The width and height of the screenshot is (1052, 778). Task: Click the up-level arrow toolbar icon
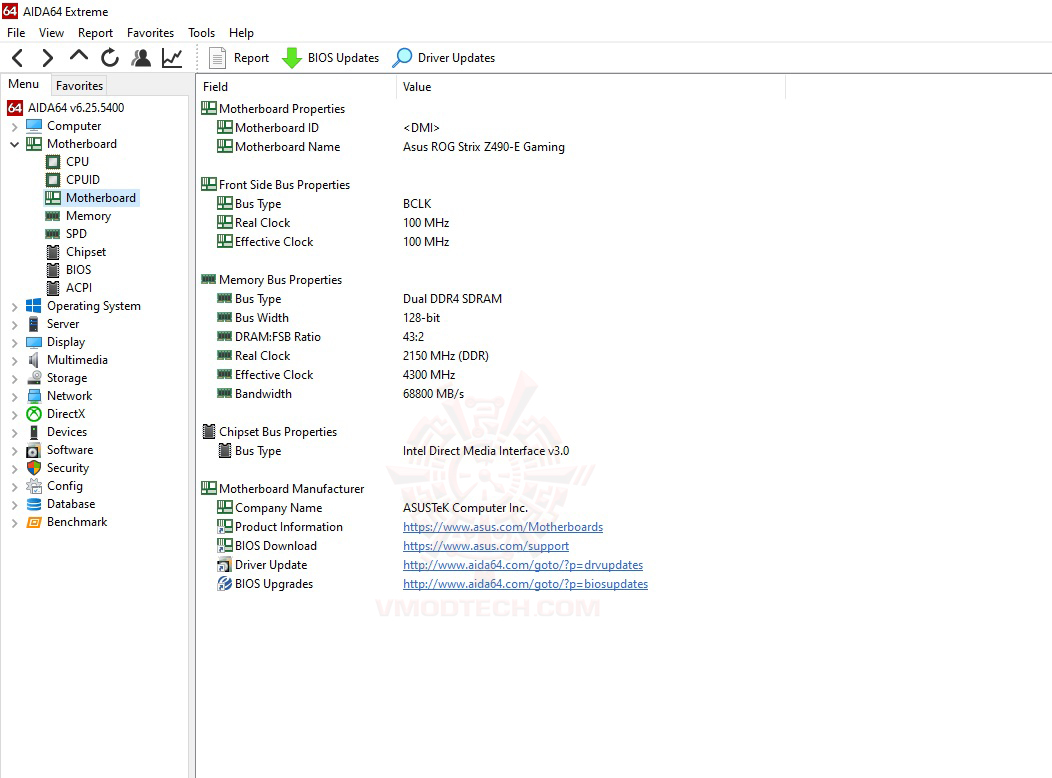pos(78,56)
